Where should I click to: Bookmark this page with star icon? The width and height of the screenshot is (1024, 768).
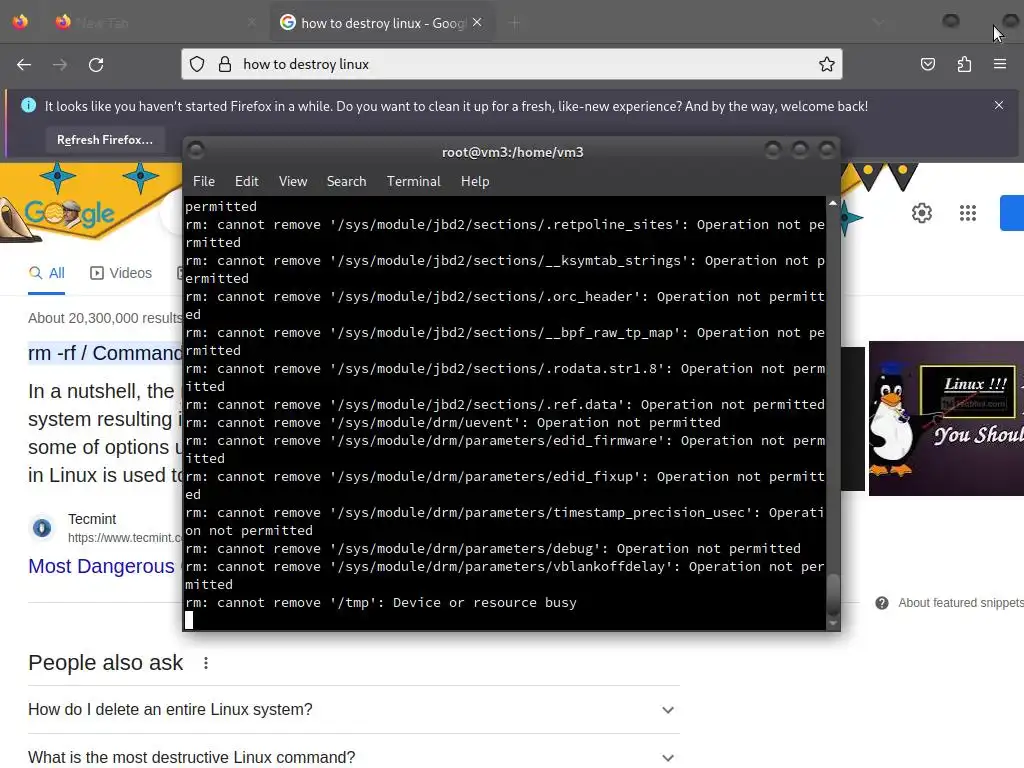(827, 64)
